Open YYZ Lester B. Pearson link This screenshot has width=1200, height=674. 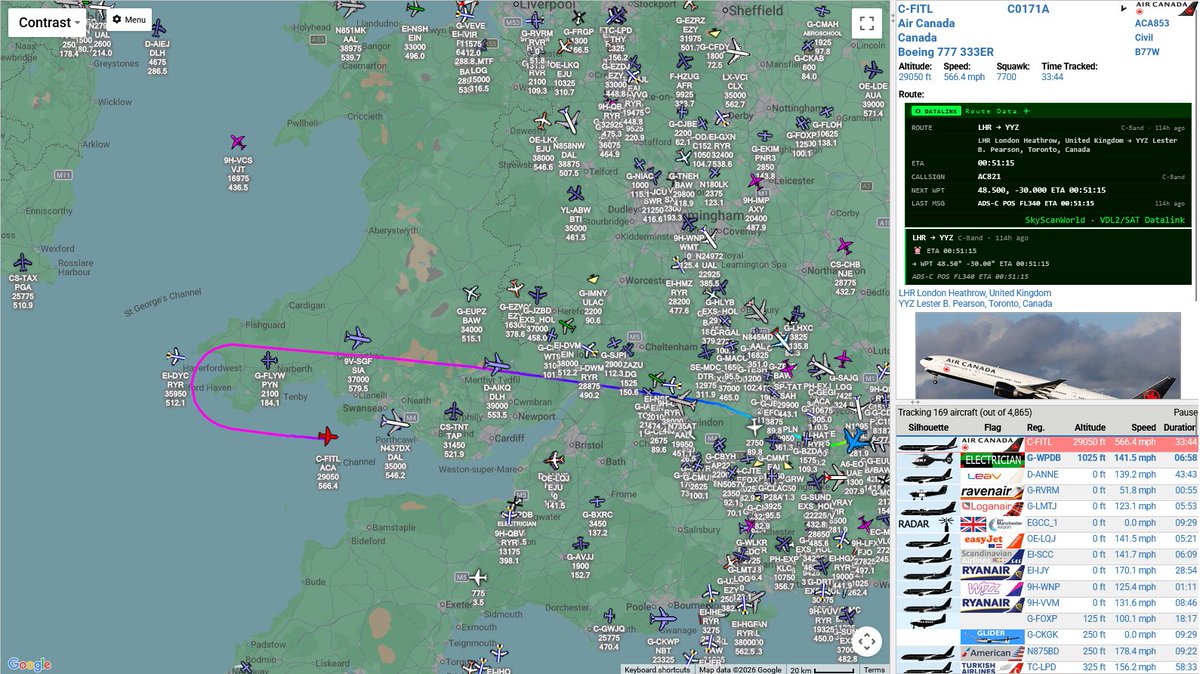(x=975, y=304)
